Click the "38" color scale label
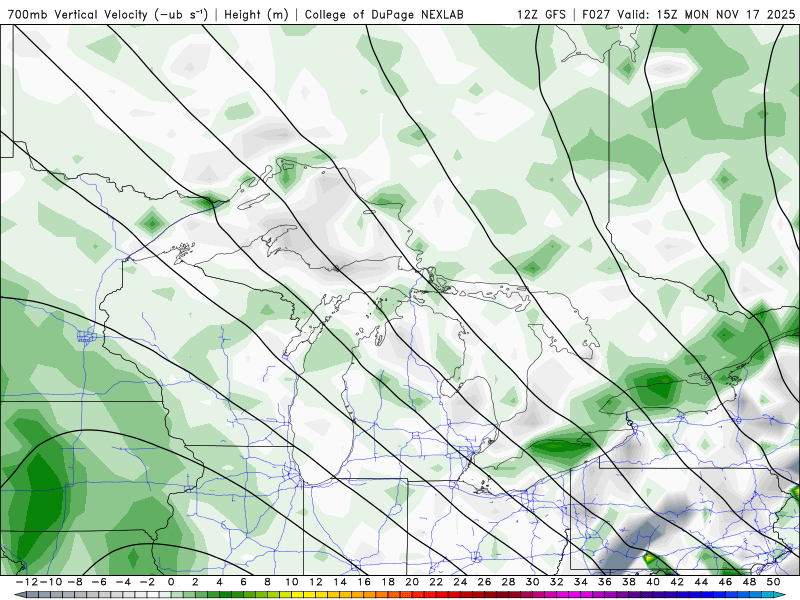The height and width of the screenshot is (600, 800). pyautogui.click(x=629, y=582)
